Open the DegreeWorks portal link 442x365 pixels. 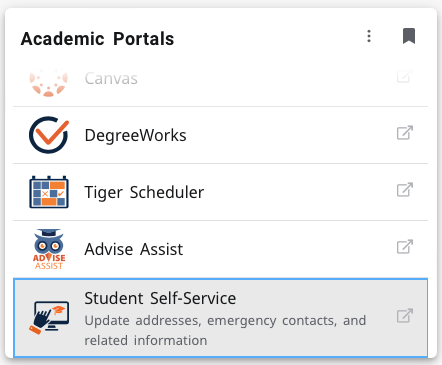click(x=135, y=135)
